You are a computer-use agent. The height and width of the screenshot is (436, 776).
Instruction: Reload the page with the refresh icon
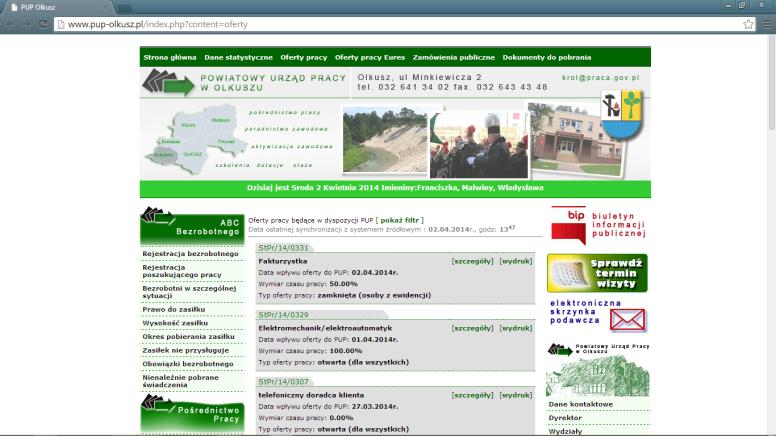(x=43, y=24)
